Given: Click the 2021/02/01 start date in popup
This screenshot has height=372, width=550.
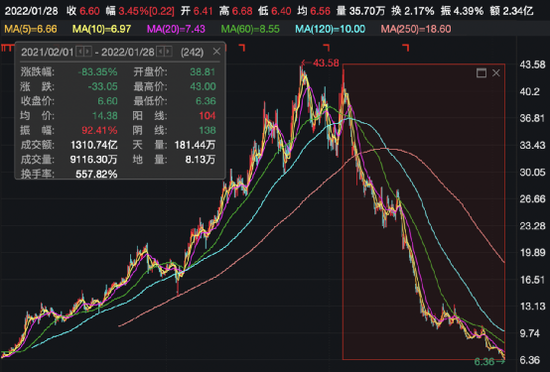Looking at the screenshot, I should click(x=47, y=52).
